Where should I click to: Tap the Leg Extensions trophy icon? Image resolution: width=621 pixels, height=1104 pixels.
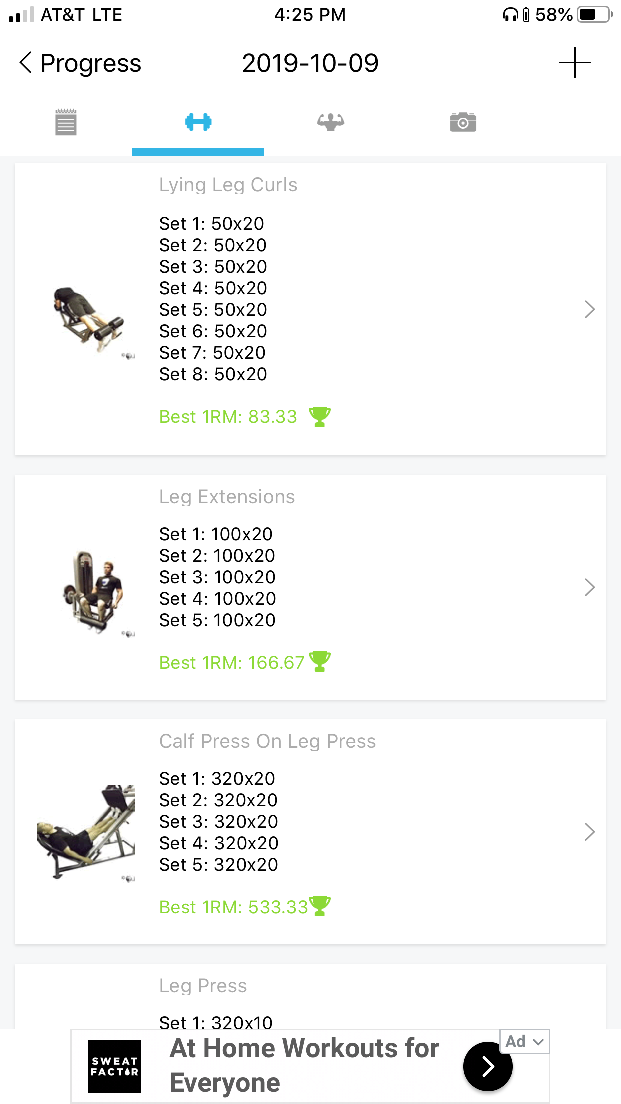320,661
